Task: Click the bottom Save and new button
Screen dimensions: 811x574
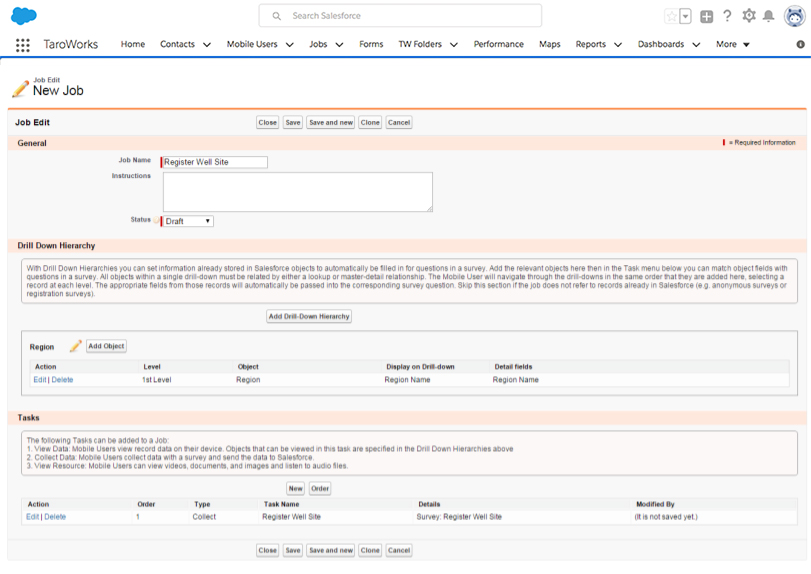Action: point(331,550)
